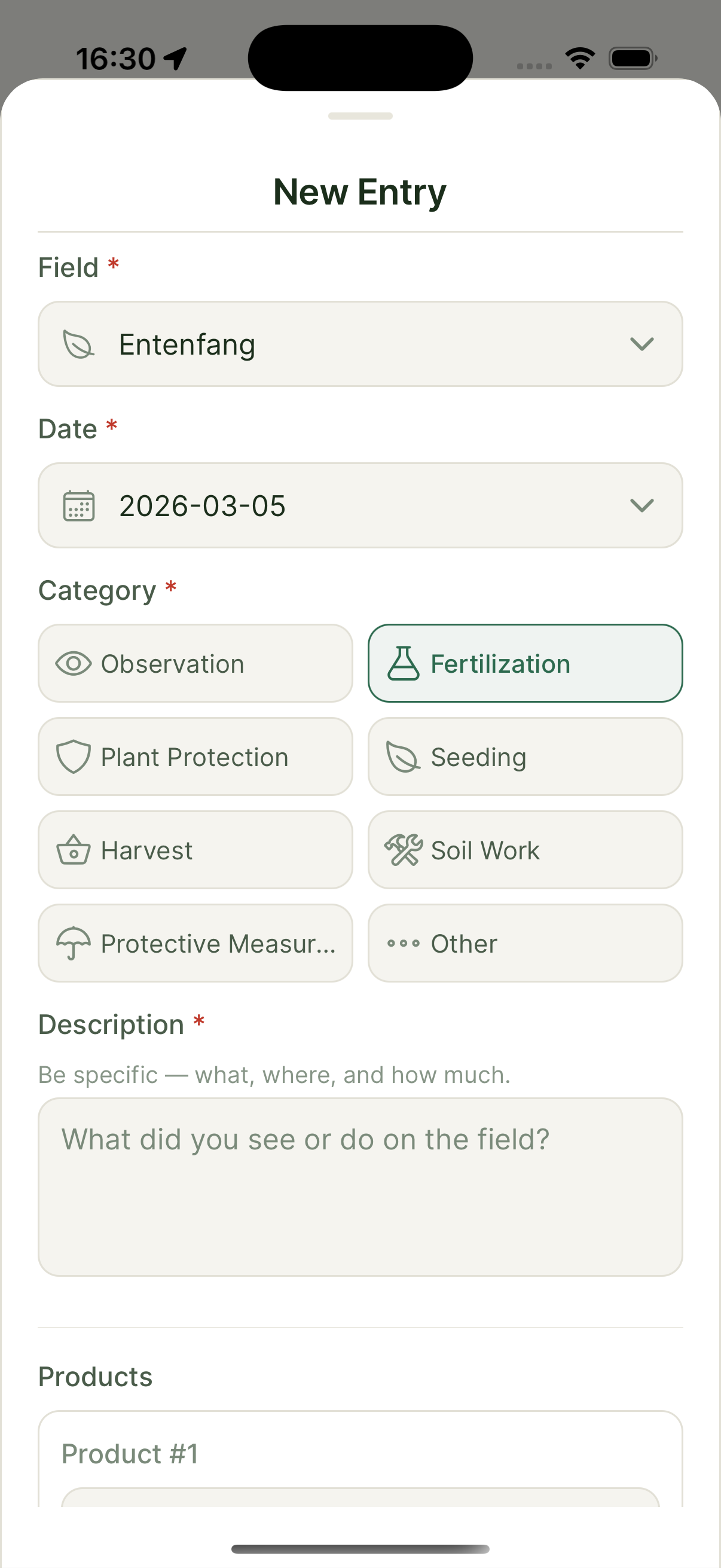This screenshot has width=721, height=1568.
Task: Choose the Soil Work label
Action: [x=485, y=850]
